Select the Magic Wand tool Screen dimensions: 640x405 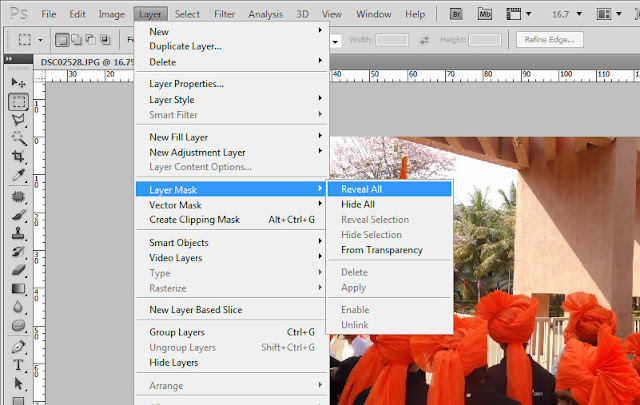click(x=18, y=138)
